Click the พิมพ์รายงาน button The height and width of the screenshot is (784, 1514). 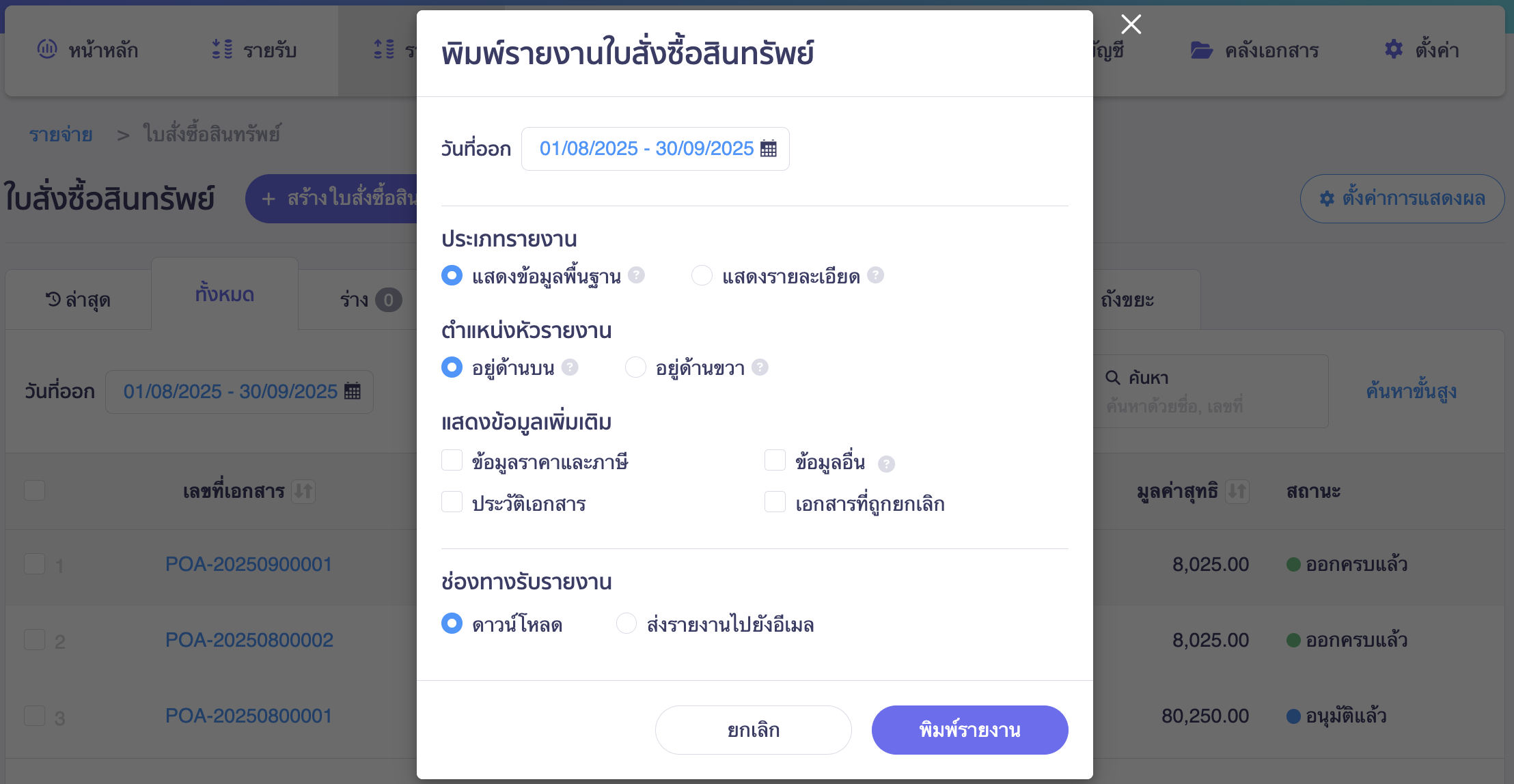[x=969, y=729]
